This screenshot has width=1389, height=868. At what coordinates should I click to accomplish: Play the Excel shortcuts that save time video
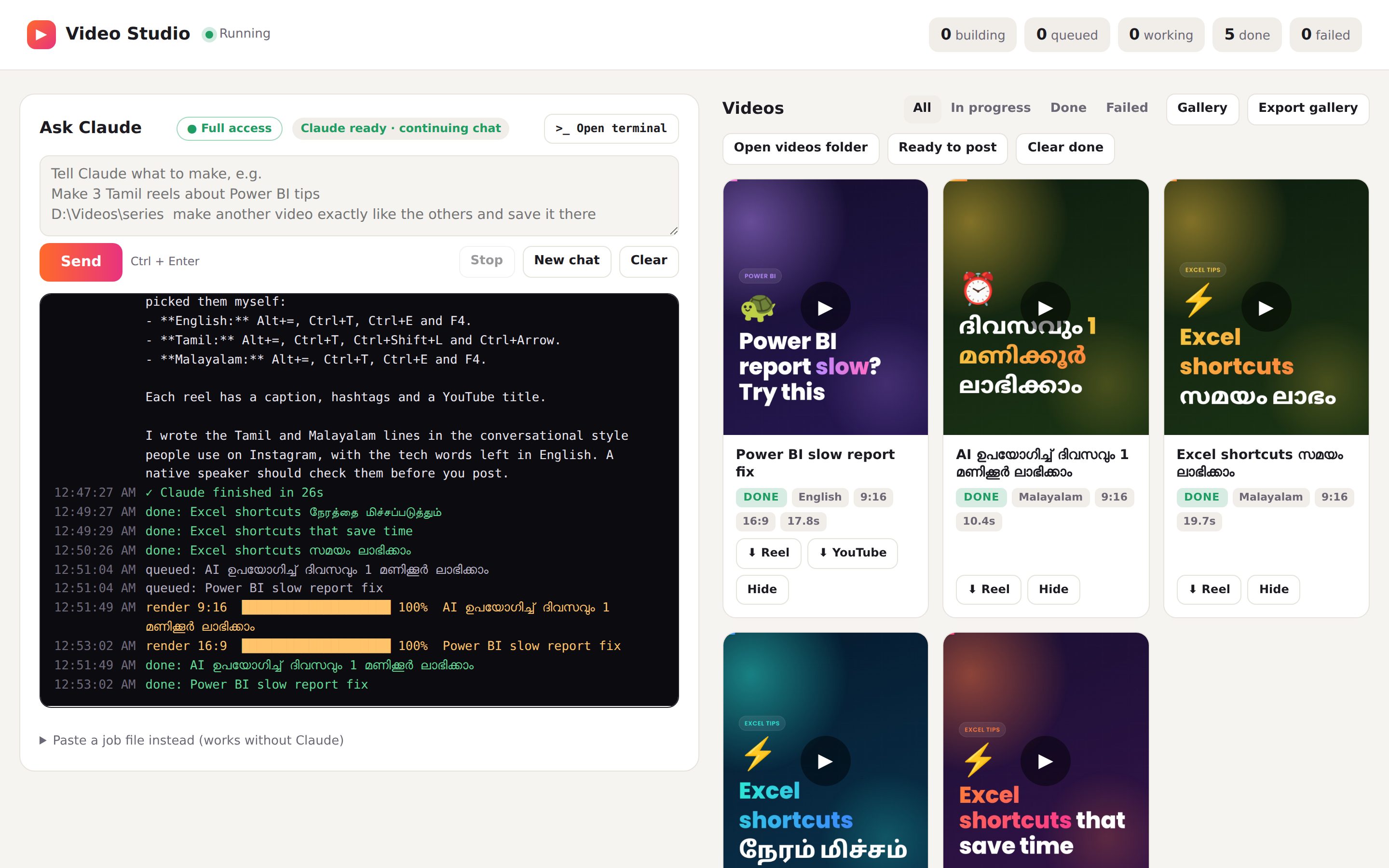[1045, 761]
